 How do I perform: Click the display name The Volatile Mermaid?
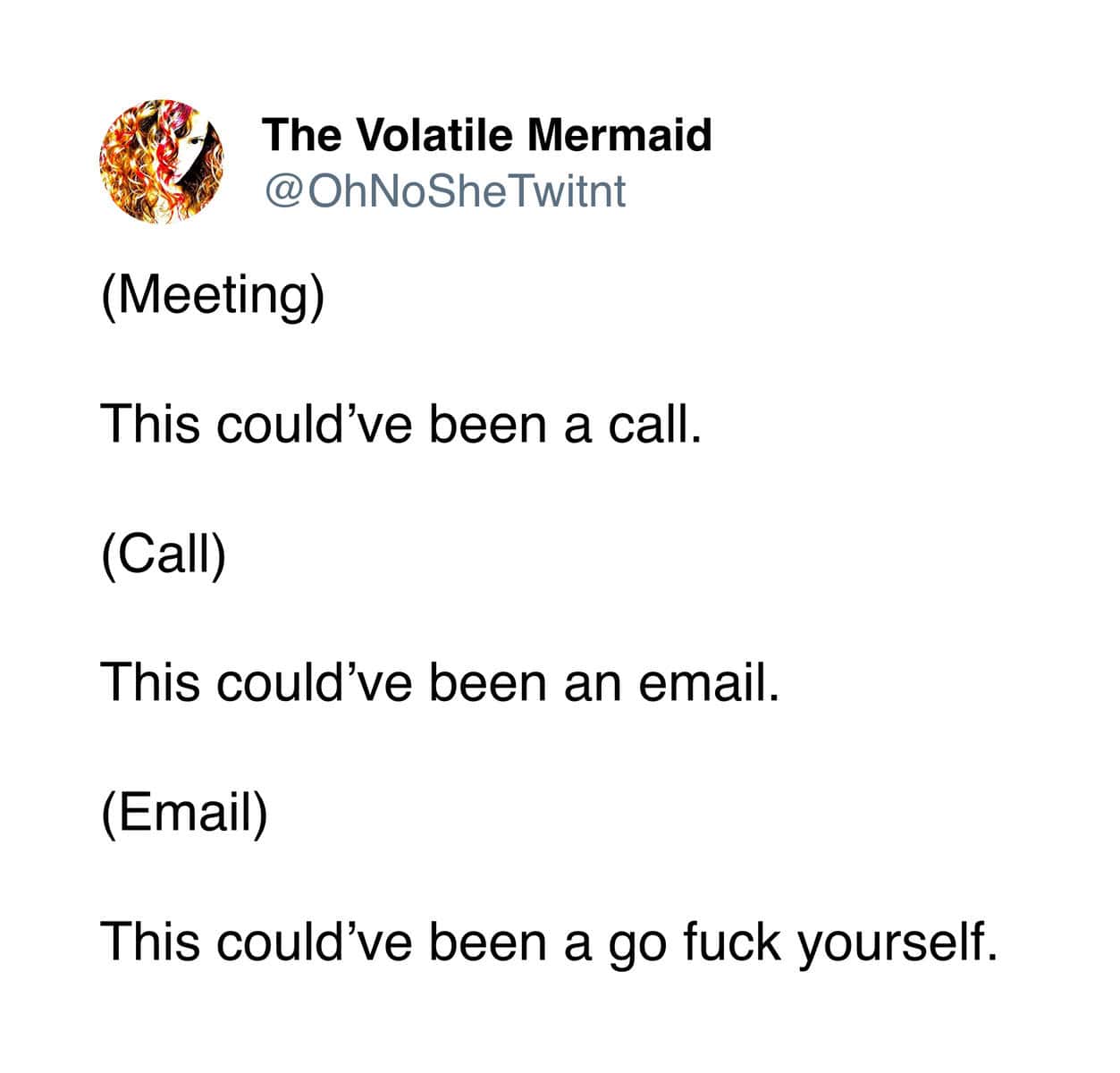click(487, 135)
